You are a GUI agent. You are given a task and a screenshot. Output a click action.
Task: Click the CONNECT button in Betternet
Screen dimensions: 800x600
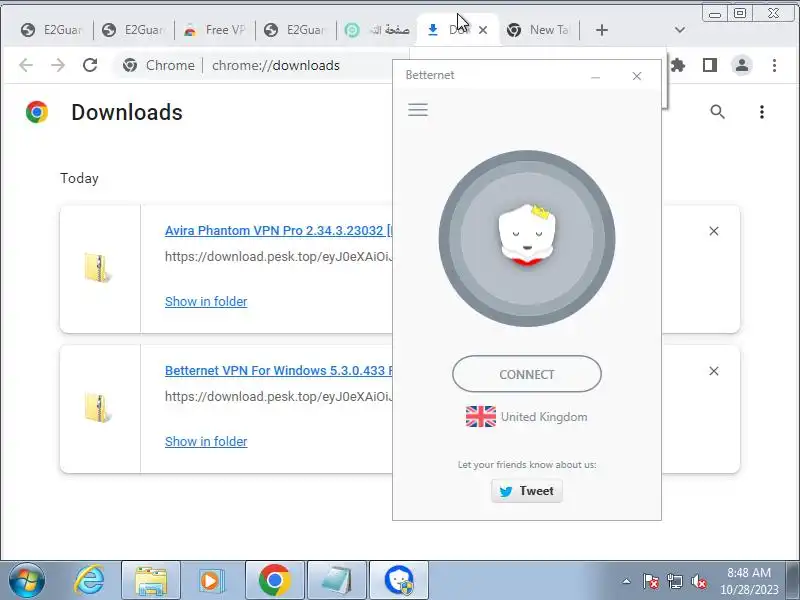coord(527,374)
